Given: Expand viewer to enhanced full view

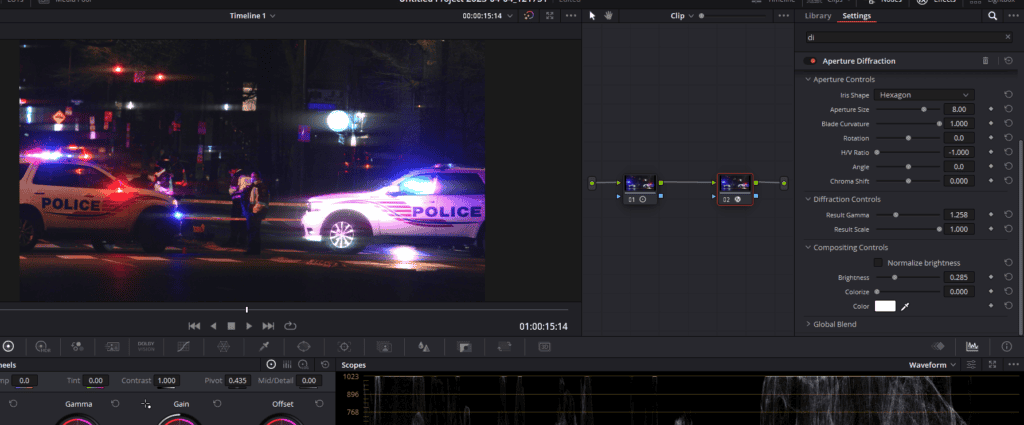Looking at the screenshot, I should tap(550, 16).
